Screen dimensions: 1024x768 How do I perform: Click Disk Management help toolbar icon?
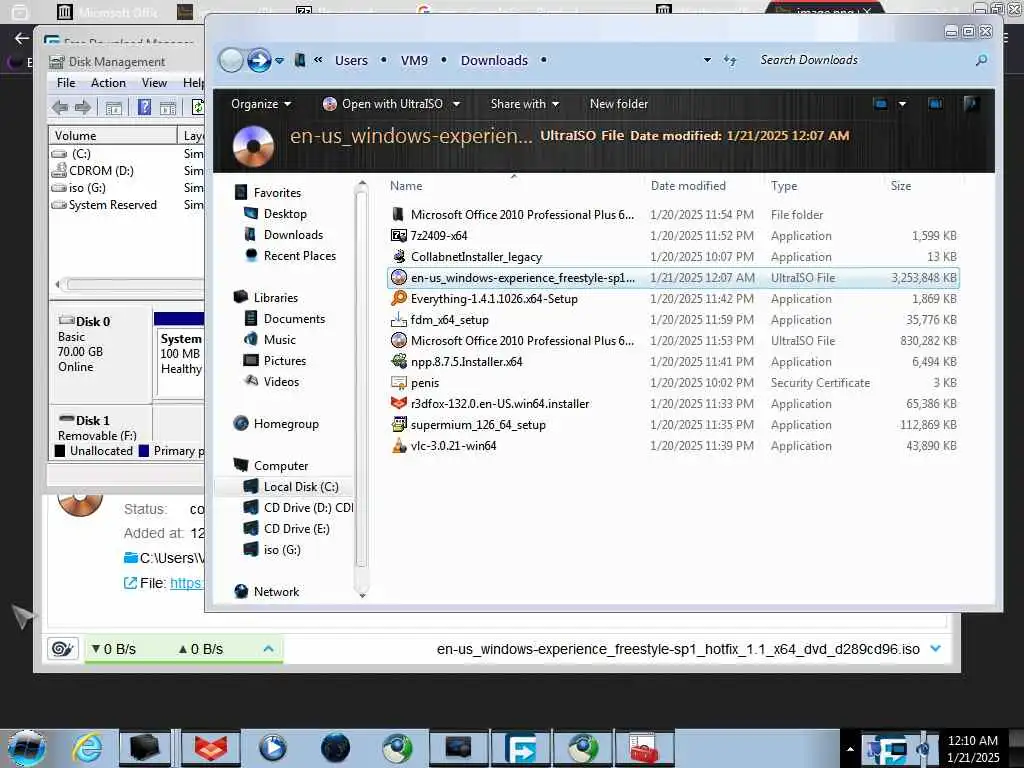144,107
